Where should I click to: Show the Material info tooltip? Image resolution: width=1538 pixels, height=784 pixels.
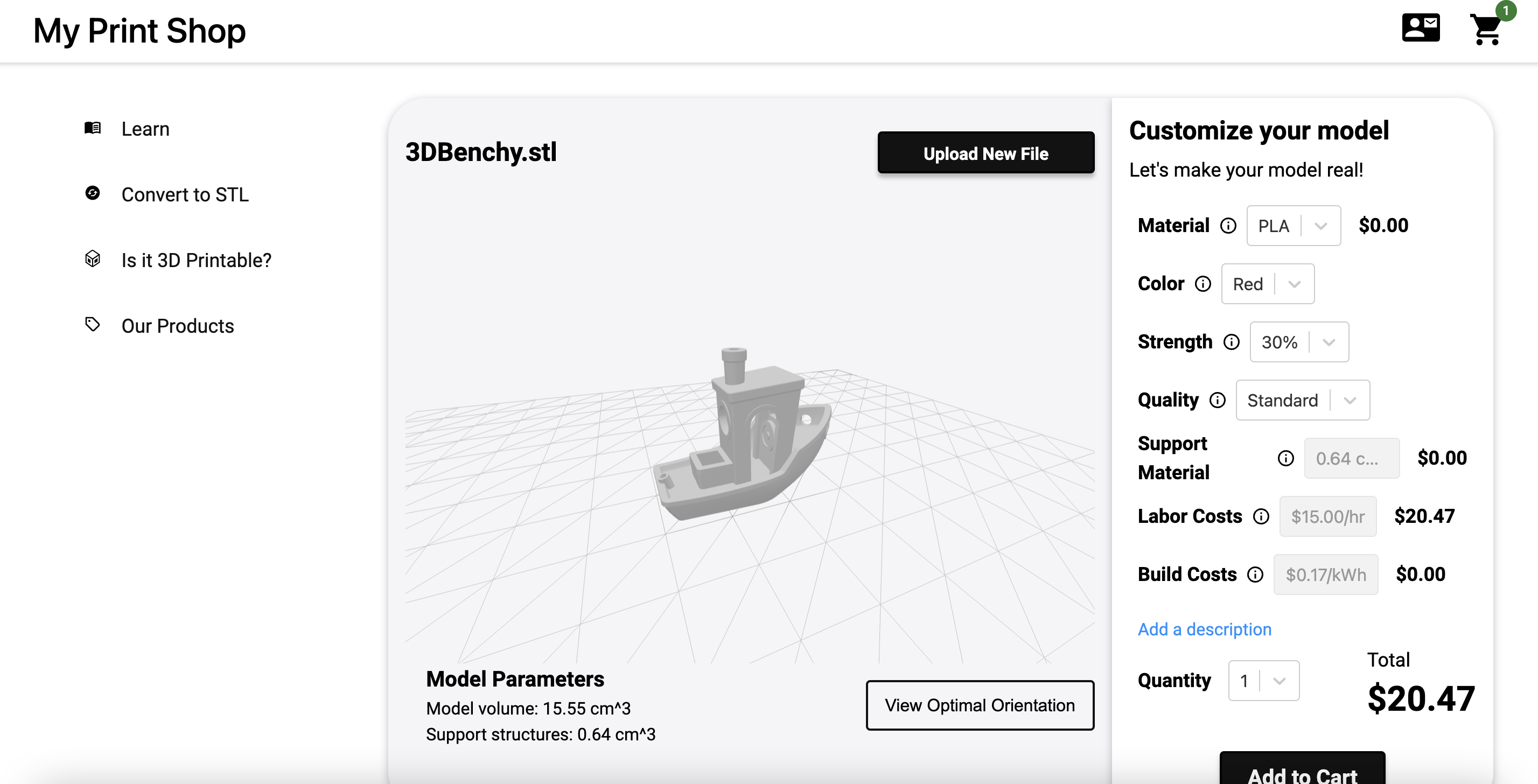click(1229, 226)
